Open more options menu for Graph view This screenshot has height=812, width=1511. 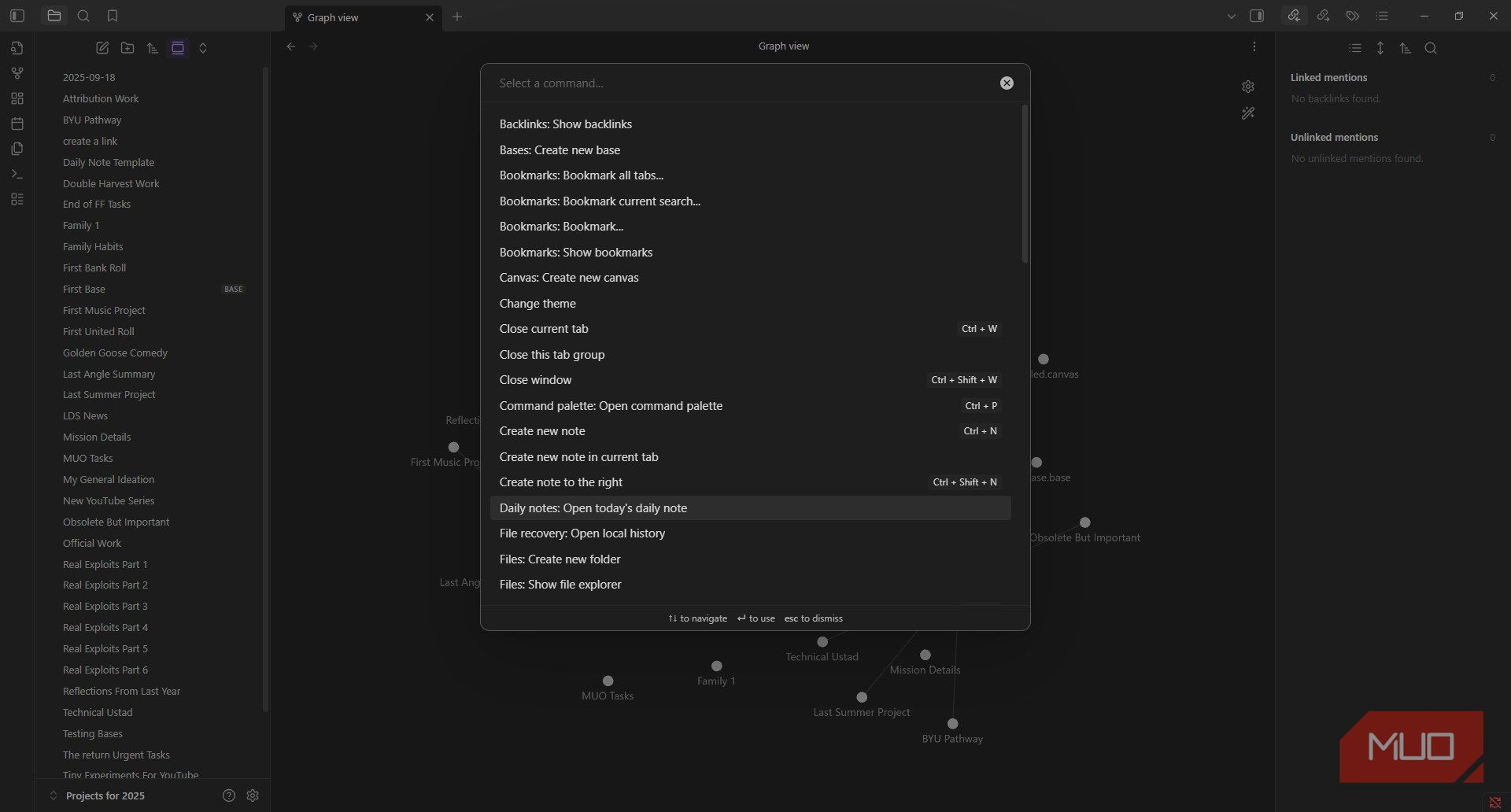(1254, 46)
